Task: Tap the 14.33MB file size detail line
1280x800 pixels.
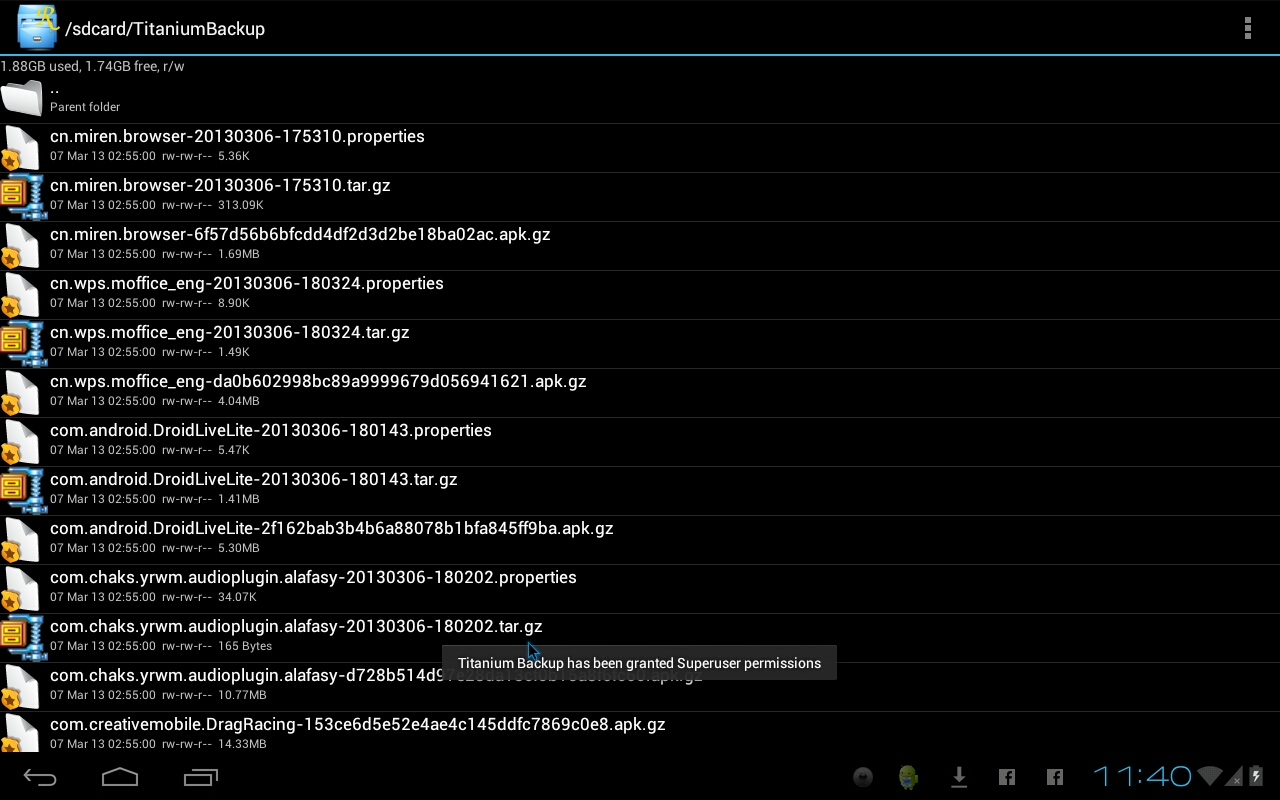Action: [158, 744]
